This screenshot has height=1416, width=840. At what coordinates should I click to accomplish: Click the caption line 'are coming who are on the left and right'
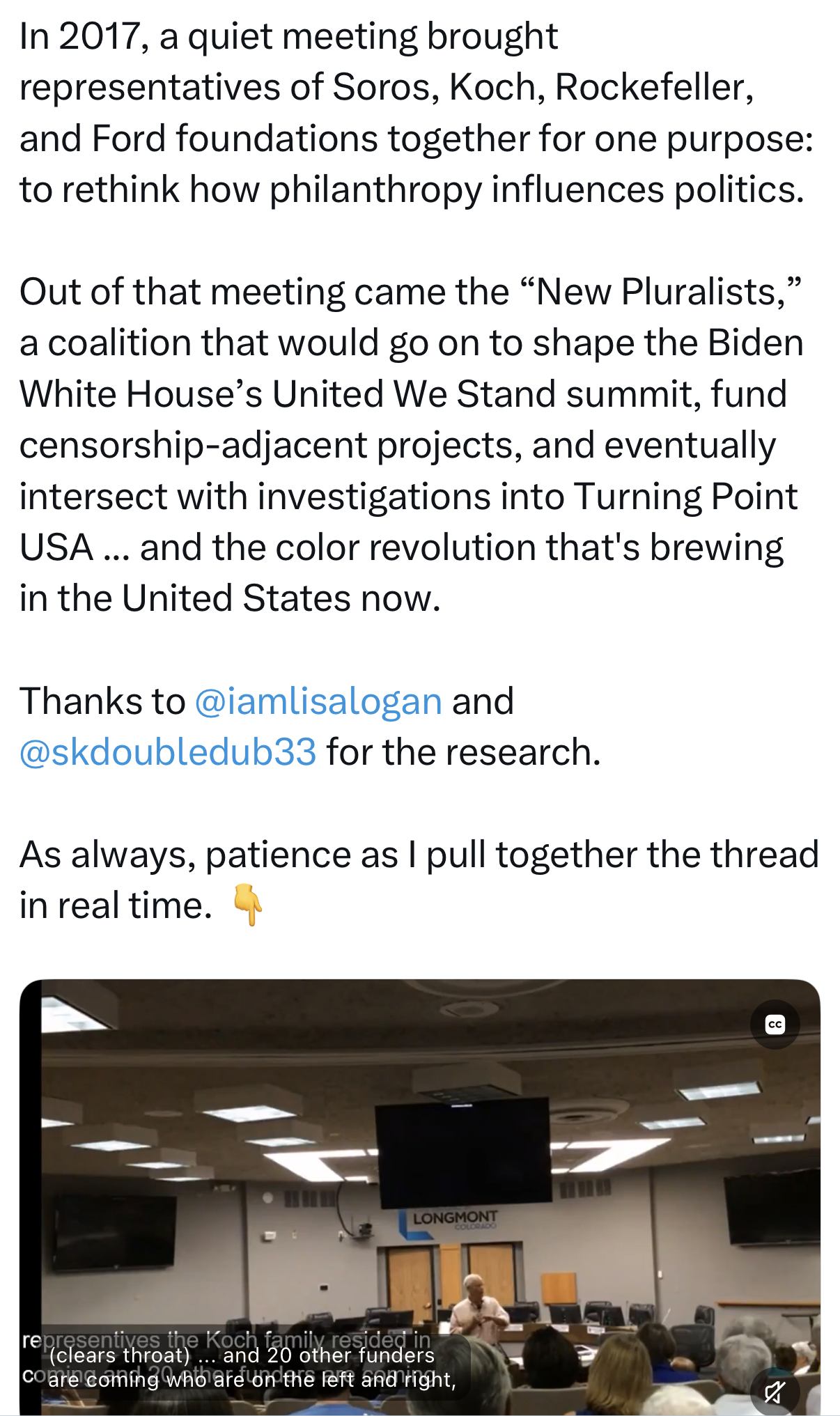pos(252,1380)
